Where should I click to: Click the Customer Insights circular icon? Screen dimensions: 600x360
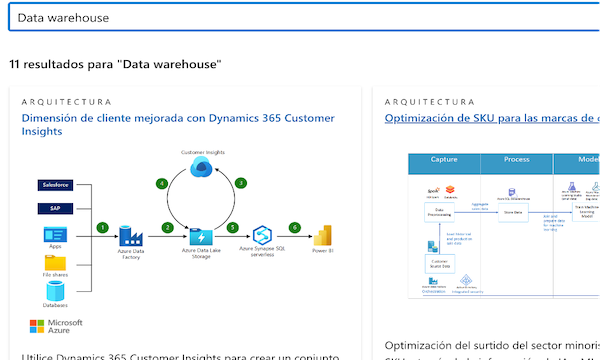(201, 167)
